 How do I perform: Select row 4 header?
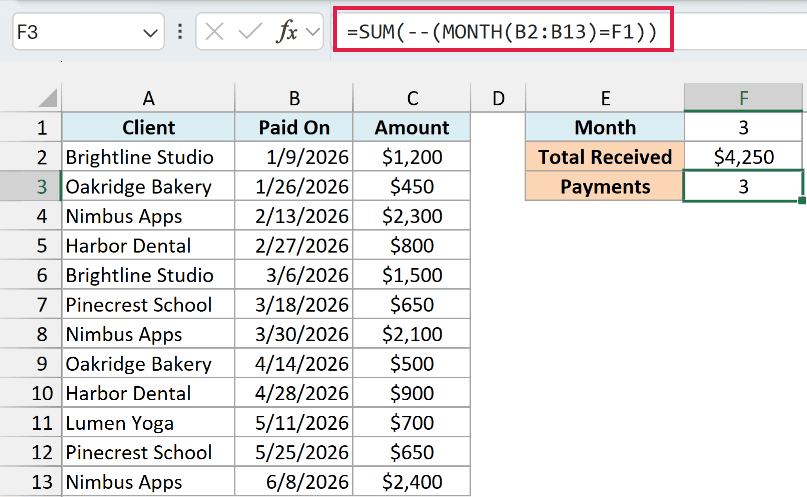[31, 216]
